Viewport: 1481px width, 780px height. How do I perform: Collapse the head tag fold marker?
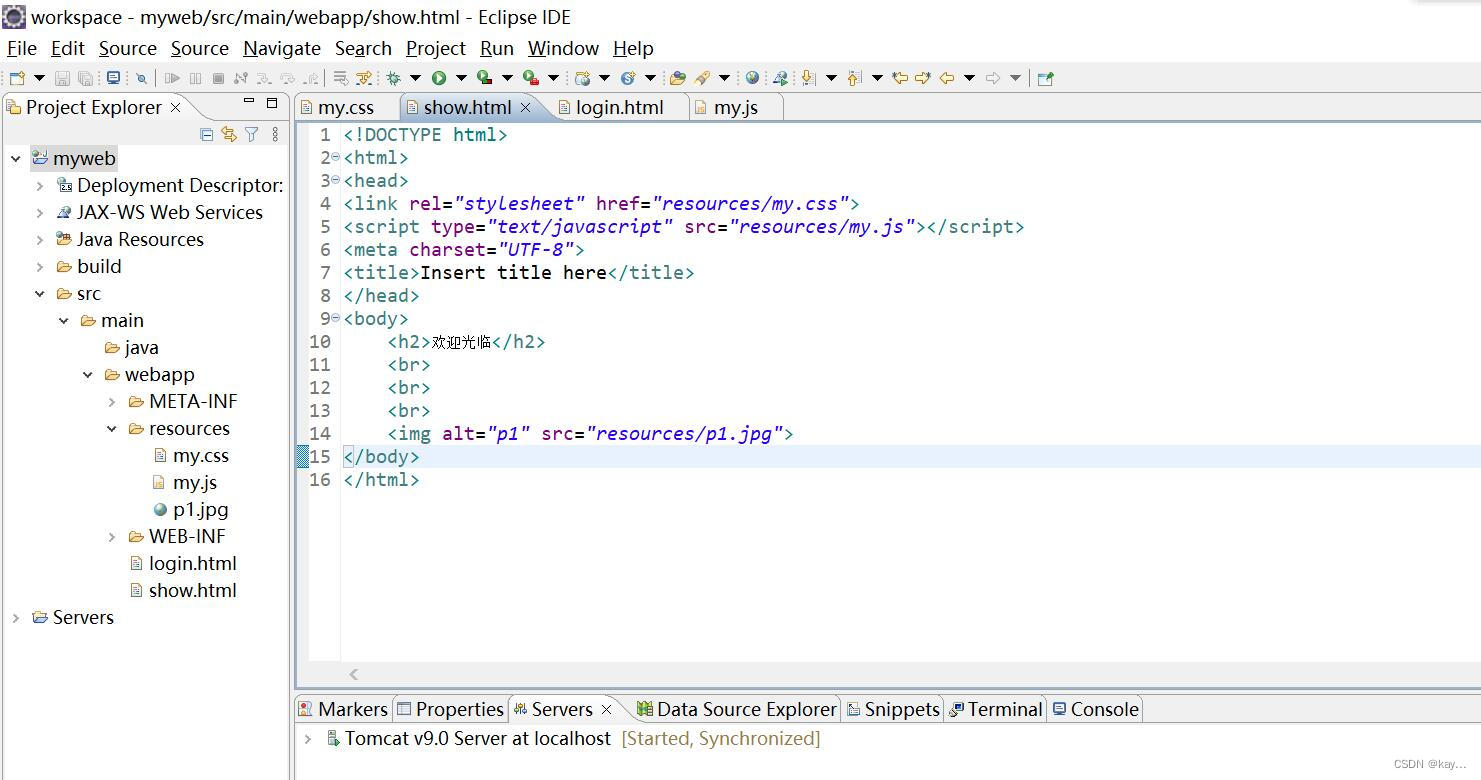335,180
